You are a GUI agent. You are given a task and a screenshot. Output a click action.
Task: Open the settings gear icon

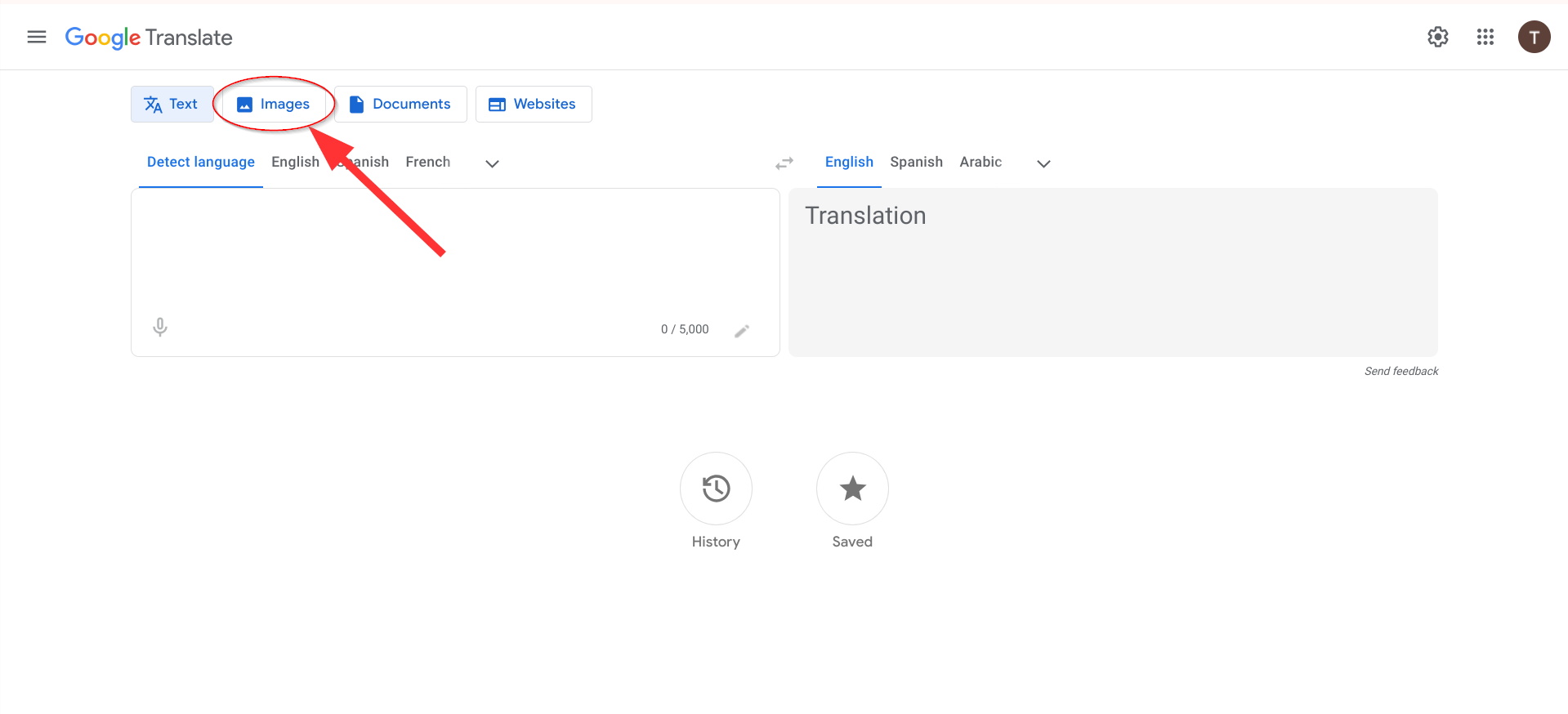[x=1438, y=37]
